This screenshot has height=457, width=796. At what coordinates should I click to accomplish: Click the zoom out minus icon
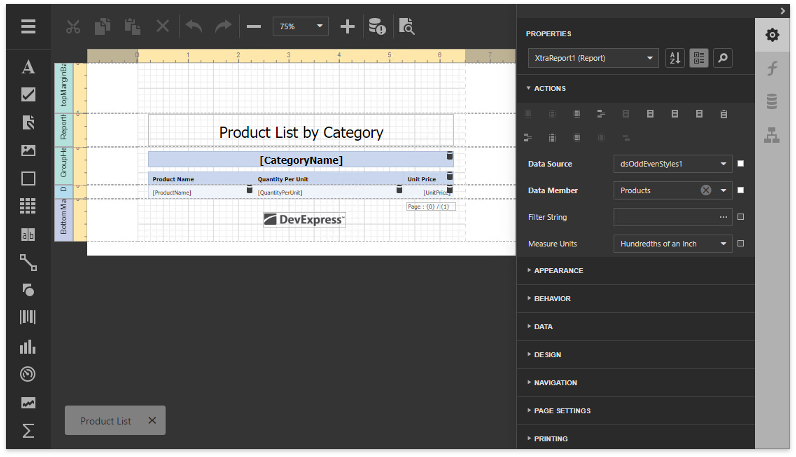(x=254, y=27)
